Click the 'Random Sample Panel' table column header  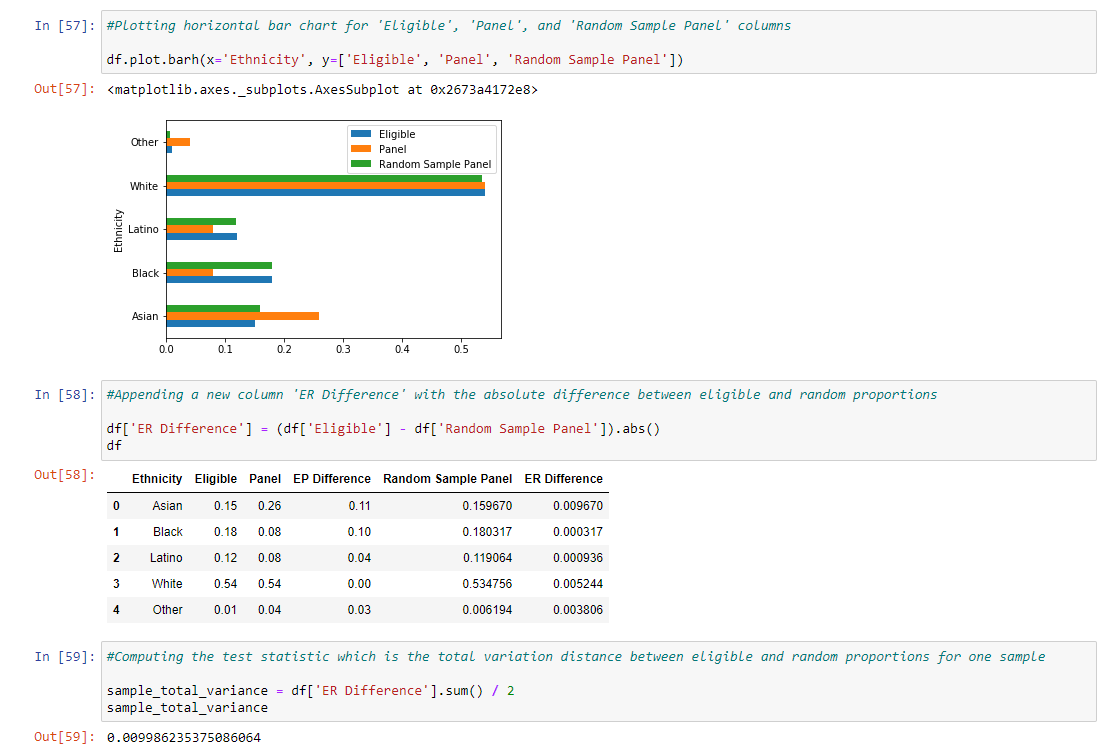pos(447,479)
